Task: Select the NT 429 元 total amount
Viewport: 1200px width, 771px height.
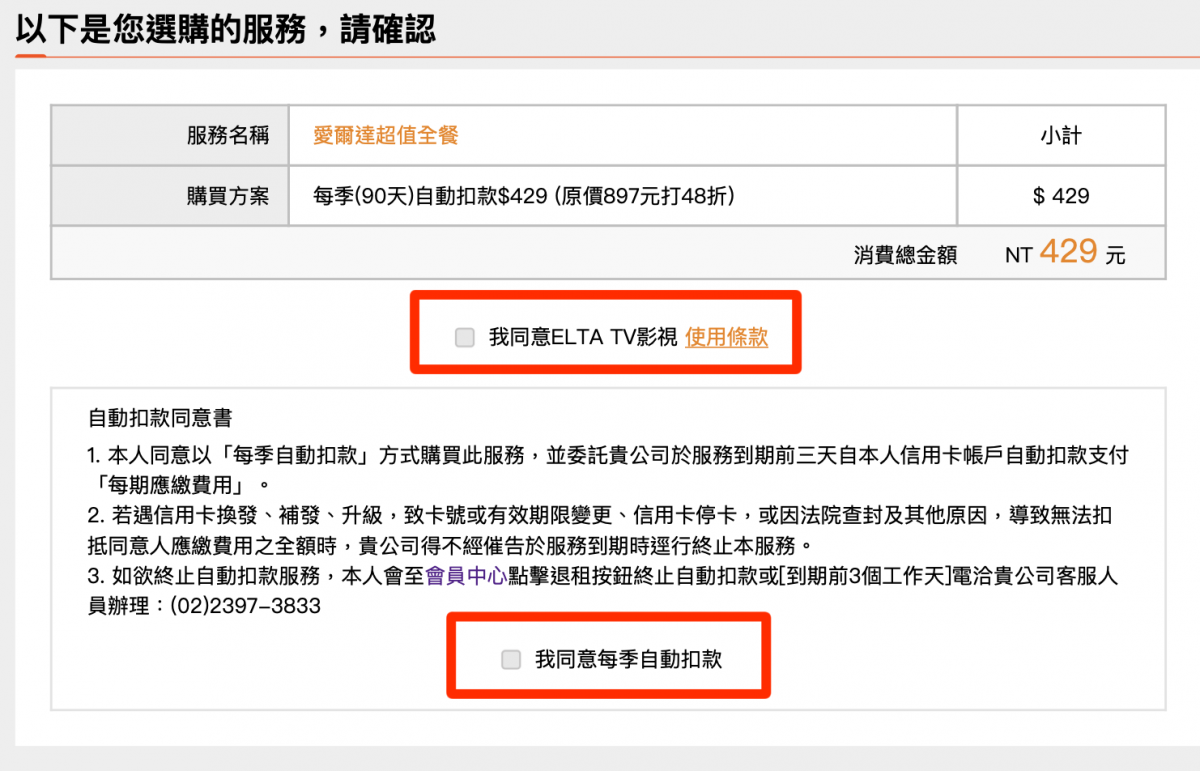Action: (x=1065, y=252)
